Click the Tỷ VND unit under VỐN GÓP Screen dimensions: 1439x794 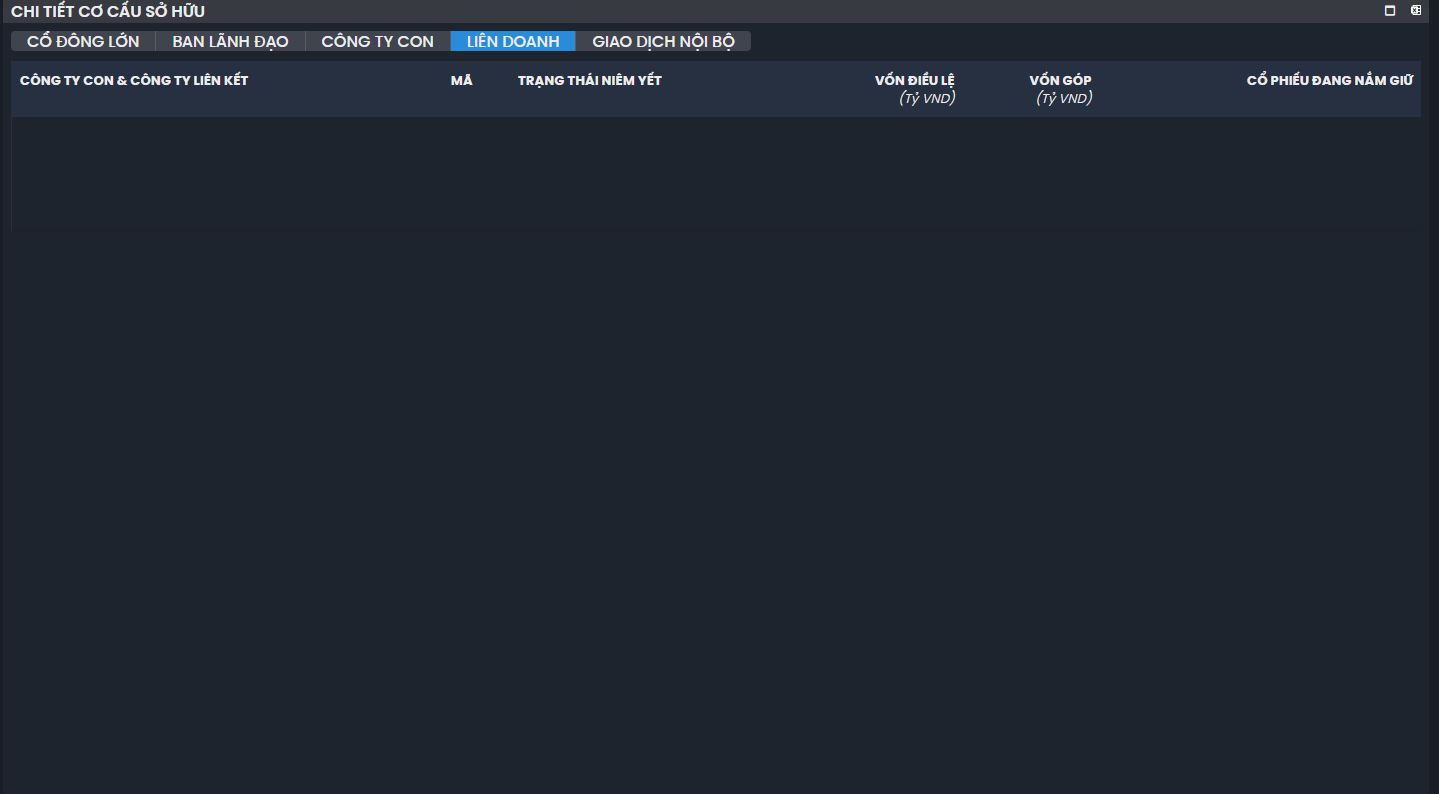point(1064,98)
